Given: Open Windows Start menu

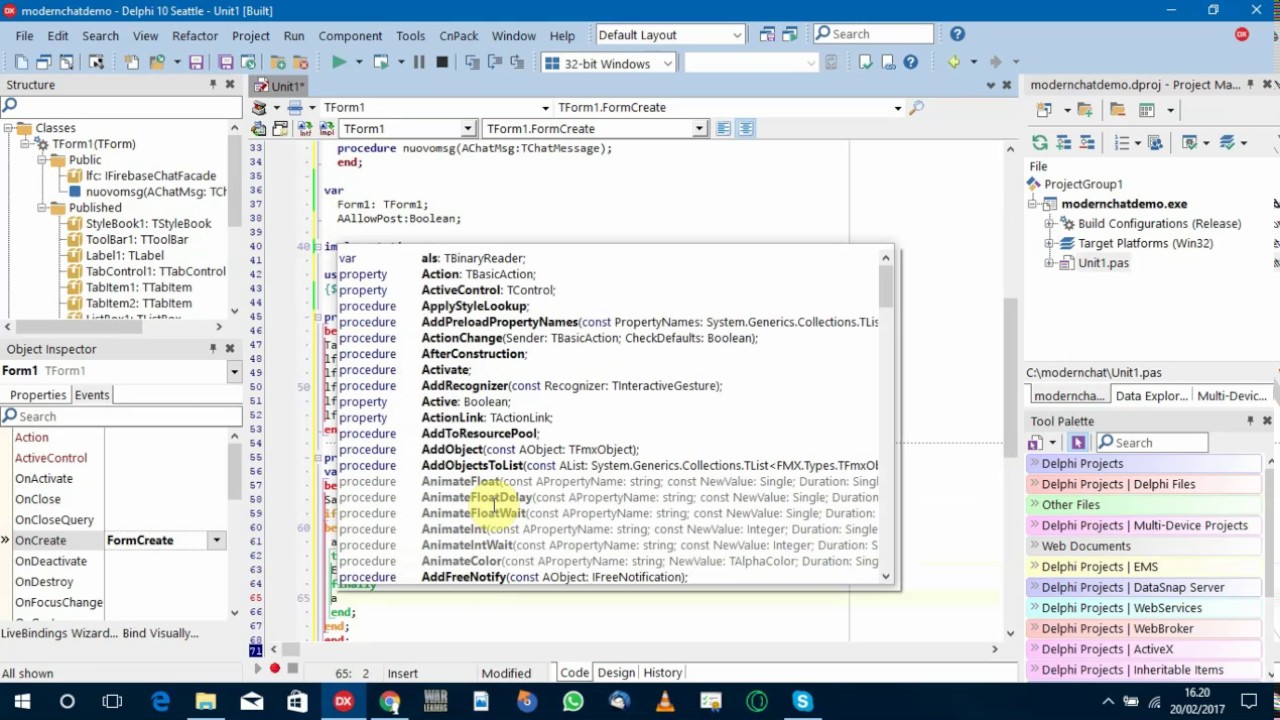Looking at the screenshot, I should (22, 702).
